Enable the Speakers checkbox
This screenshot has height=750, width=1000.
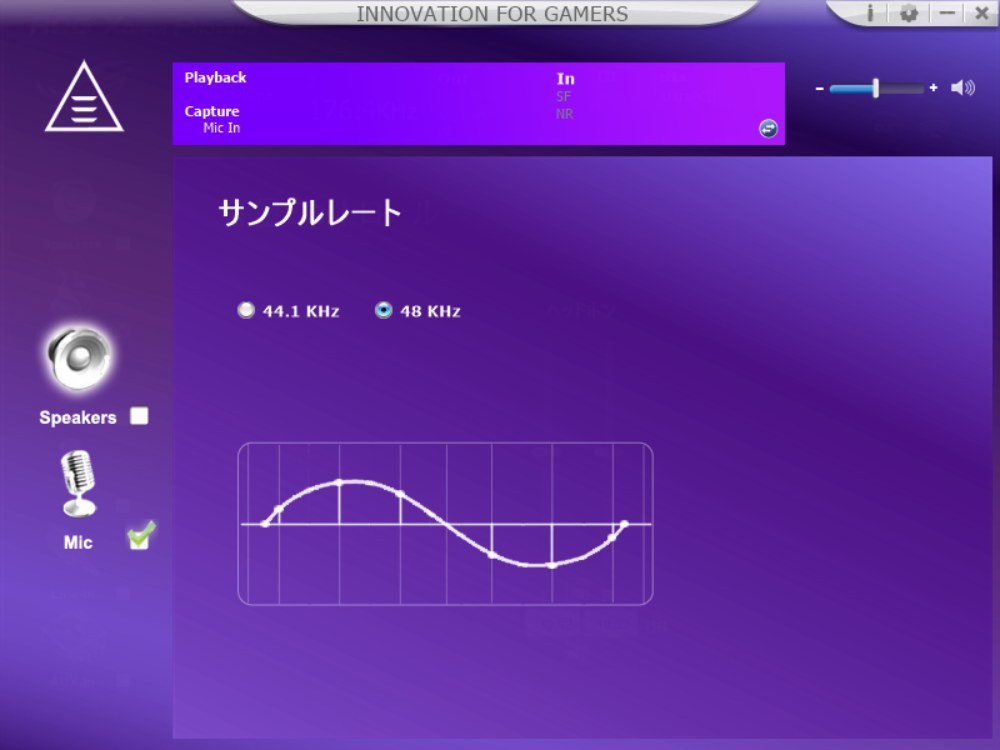pos(139,416)
